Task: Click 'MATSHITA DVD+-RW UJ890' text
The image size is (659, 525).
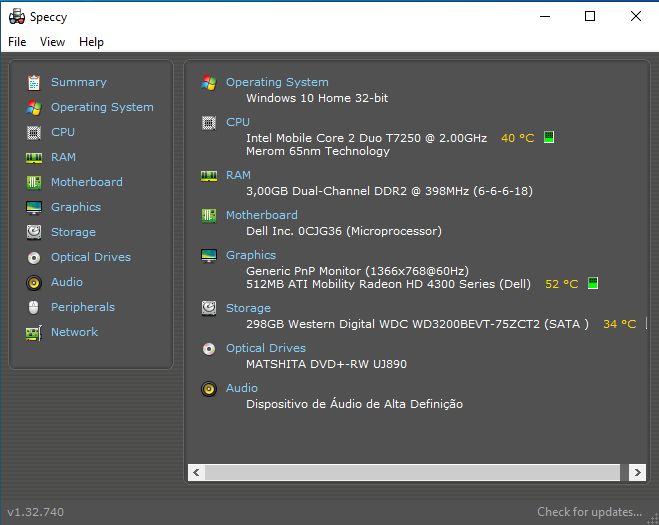Action: tap(327, 364)
